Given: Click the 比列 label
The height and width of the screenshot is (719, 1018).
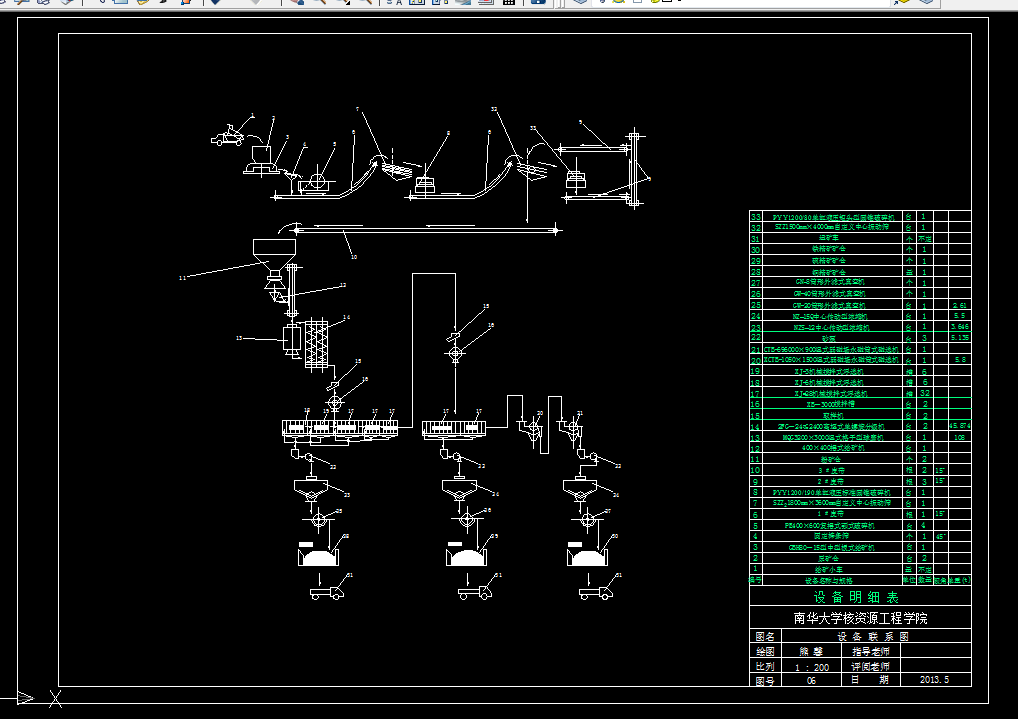Looking at the screenshot, I should pyautogui.click(x=765, y=666).
